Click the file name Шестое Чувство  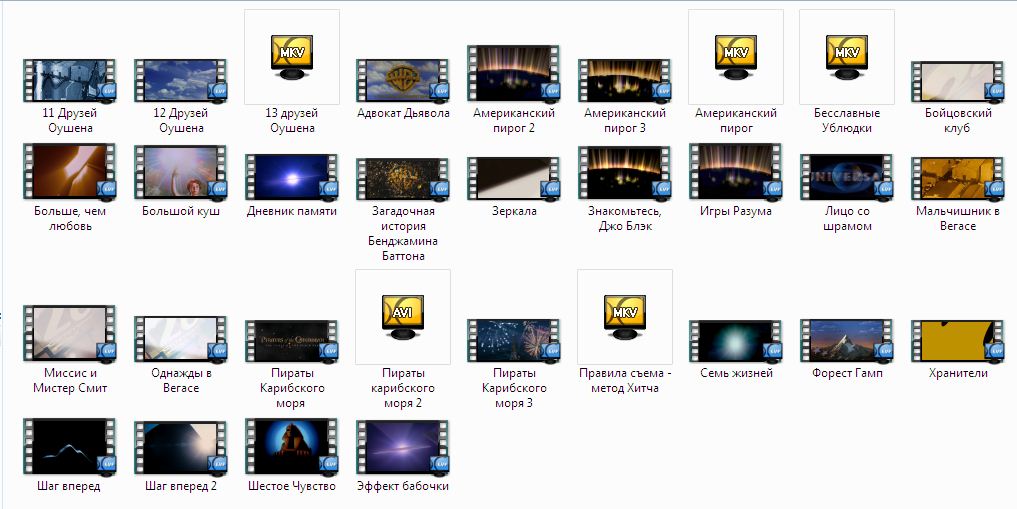coord(292,486)
